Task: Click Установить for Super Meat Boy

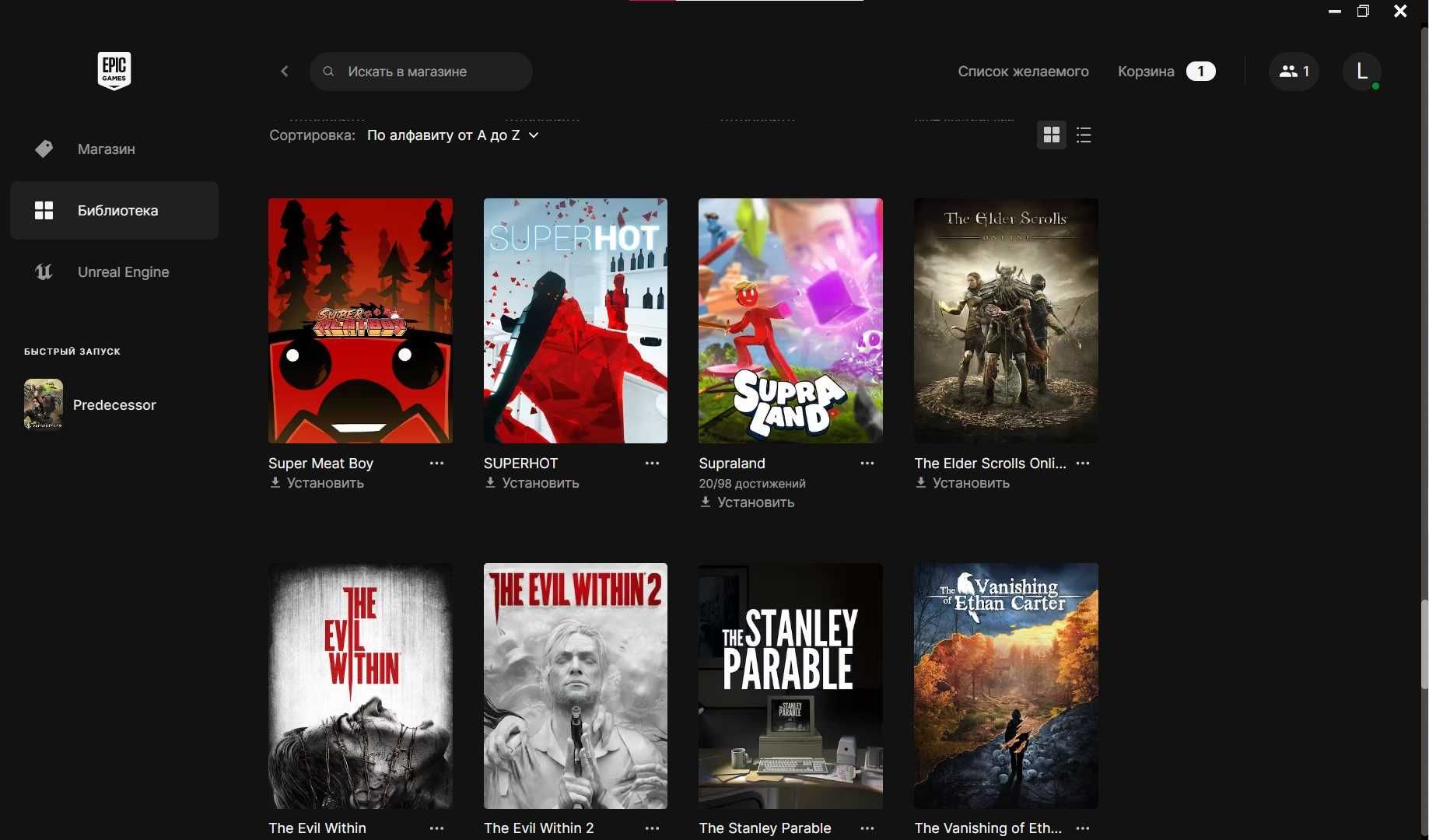Action: pos(325,483)
